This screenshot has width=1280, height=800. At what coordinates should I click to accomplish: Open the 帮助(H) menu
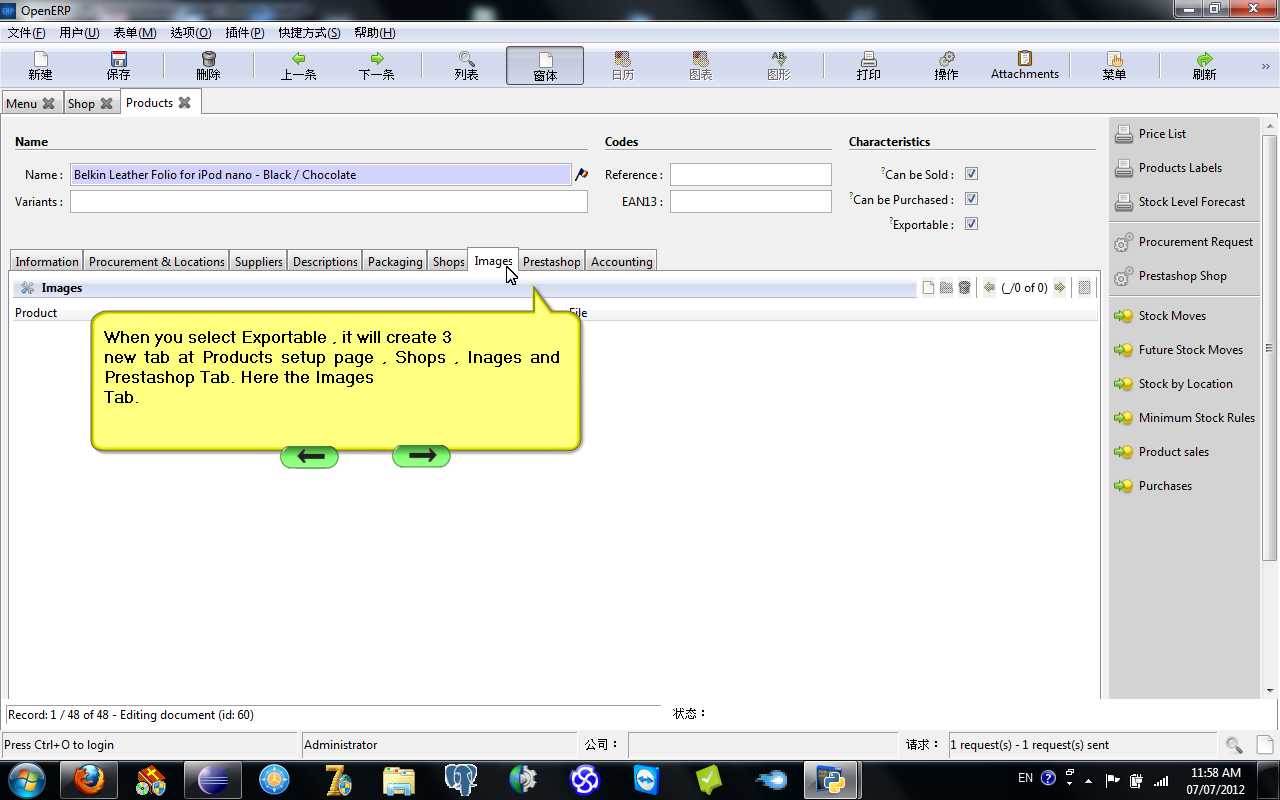[x=374, y=33]
